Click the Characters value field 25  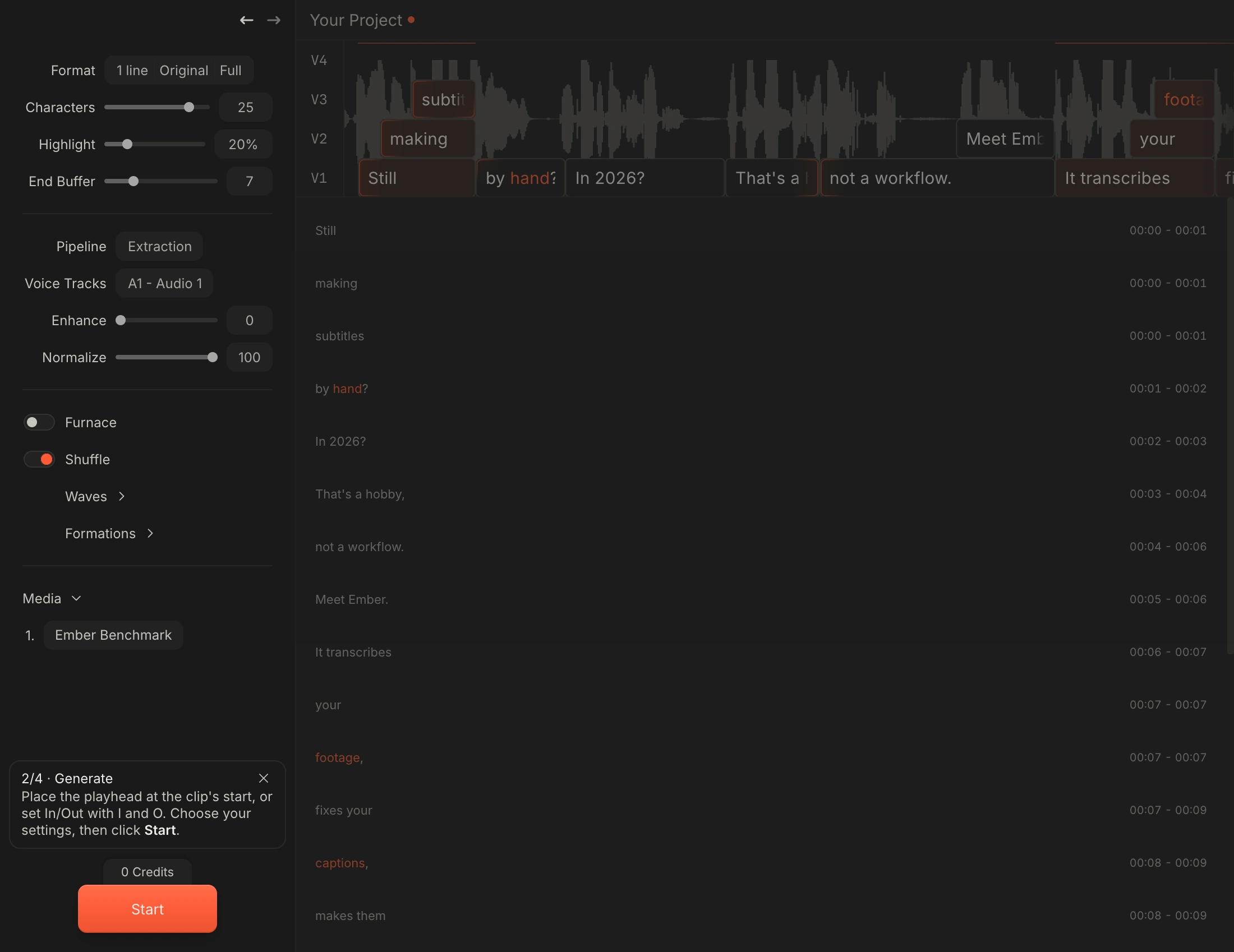245,107
